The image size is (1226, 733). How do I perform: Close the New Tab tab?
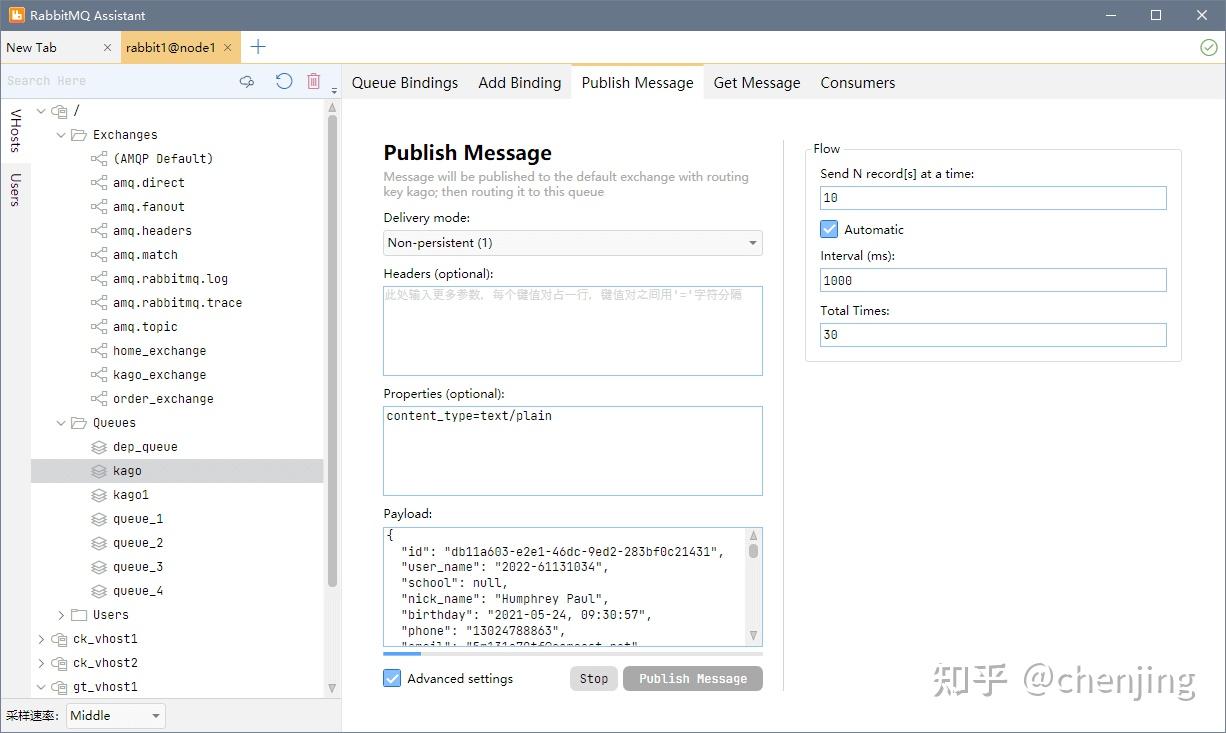[x=108, y=47]
